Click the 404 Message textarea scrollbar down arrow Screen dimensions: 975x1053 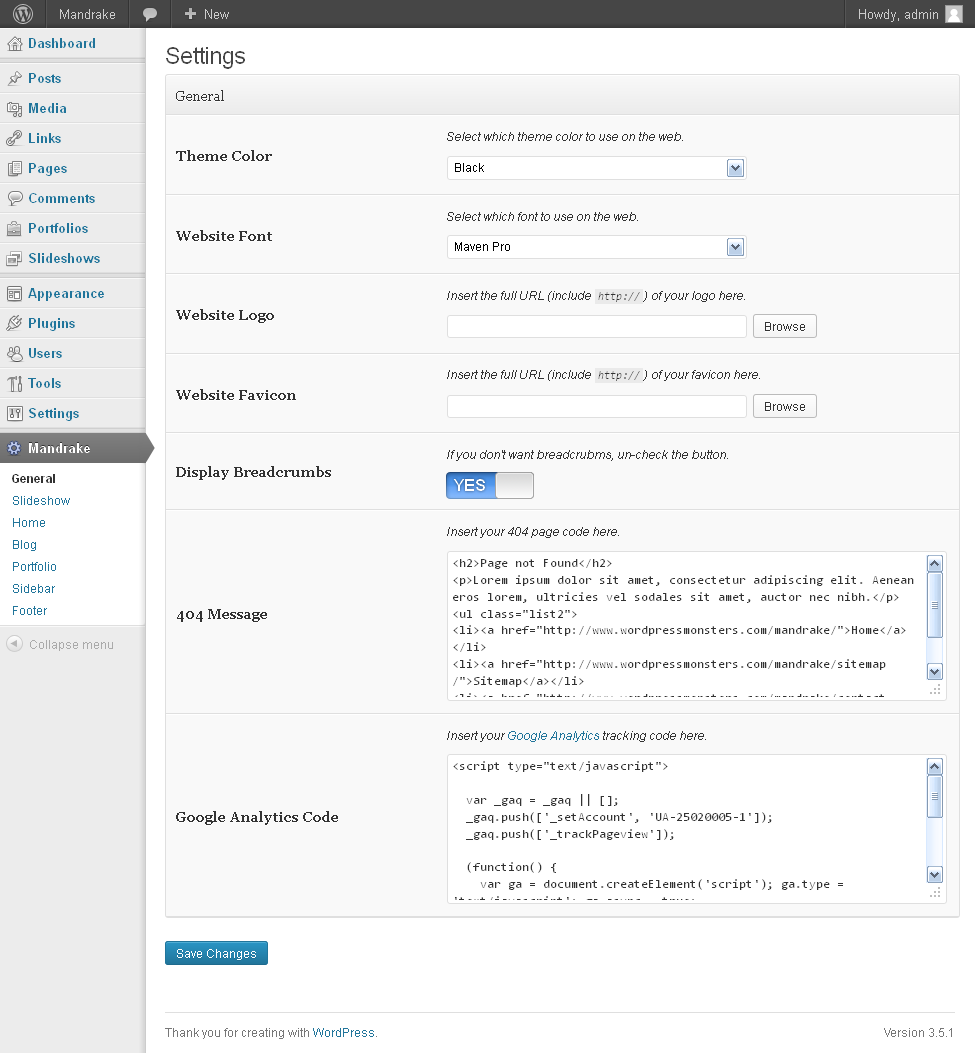[935, 672]
